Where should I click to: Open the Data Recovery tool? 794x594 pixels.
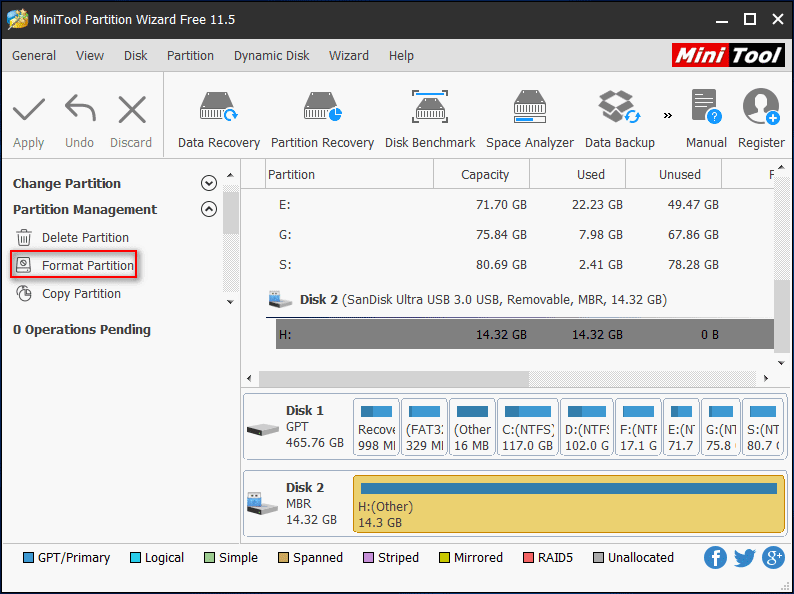[218, 119]
